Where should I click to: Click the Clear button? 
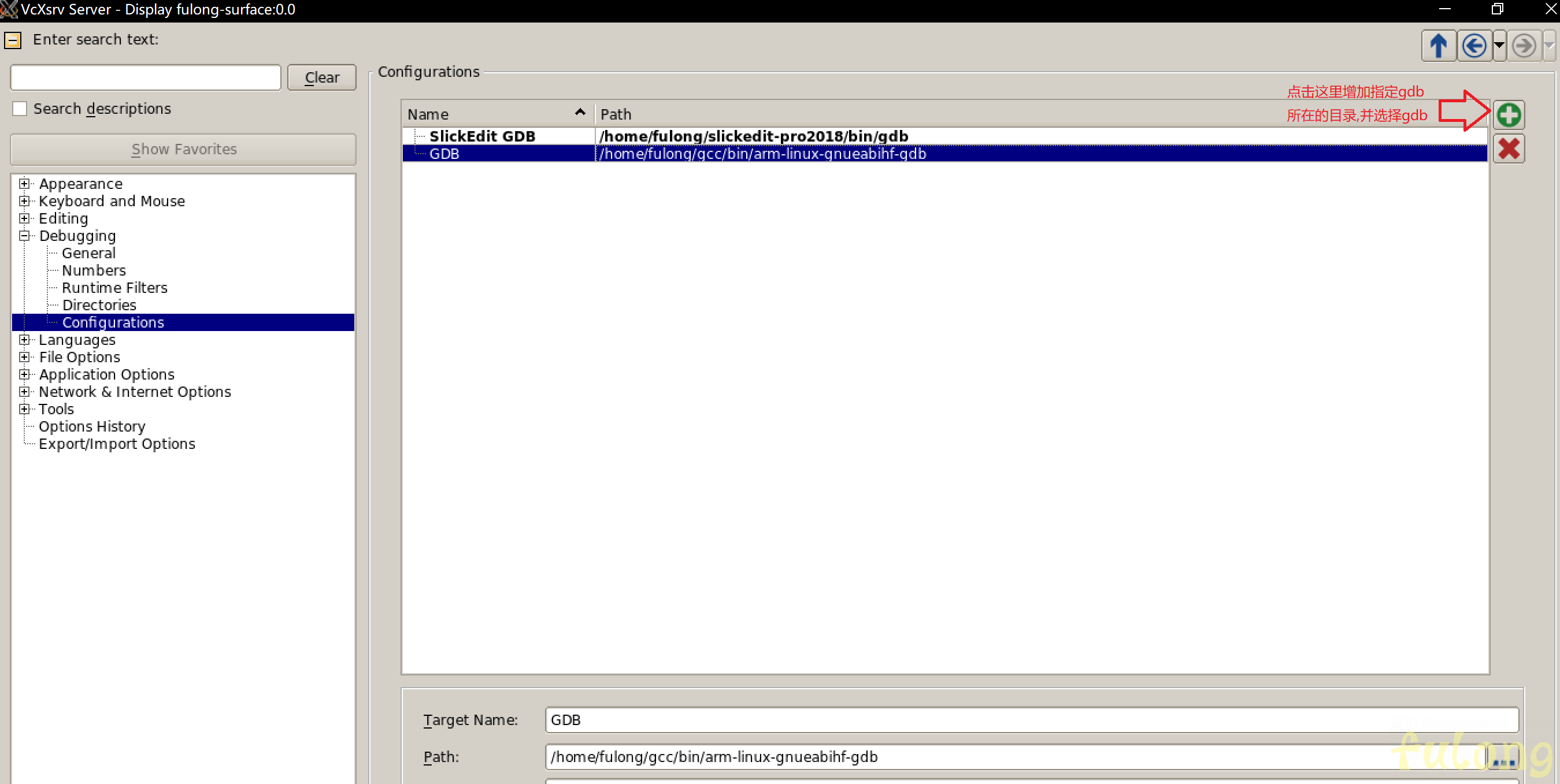point(321,77)
